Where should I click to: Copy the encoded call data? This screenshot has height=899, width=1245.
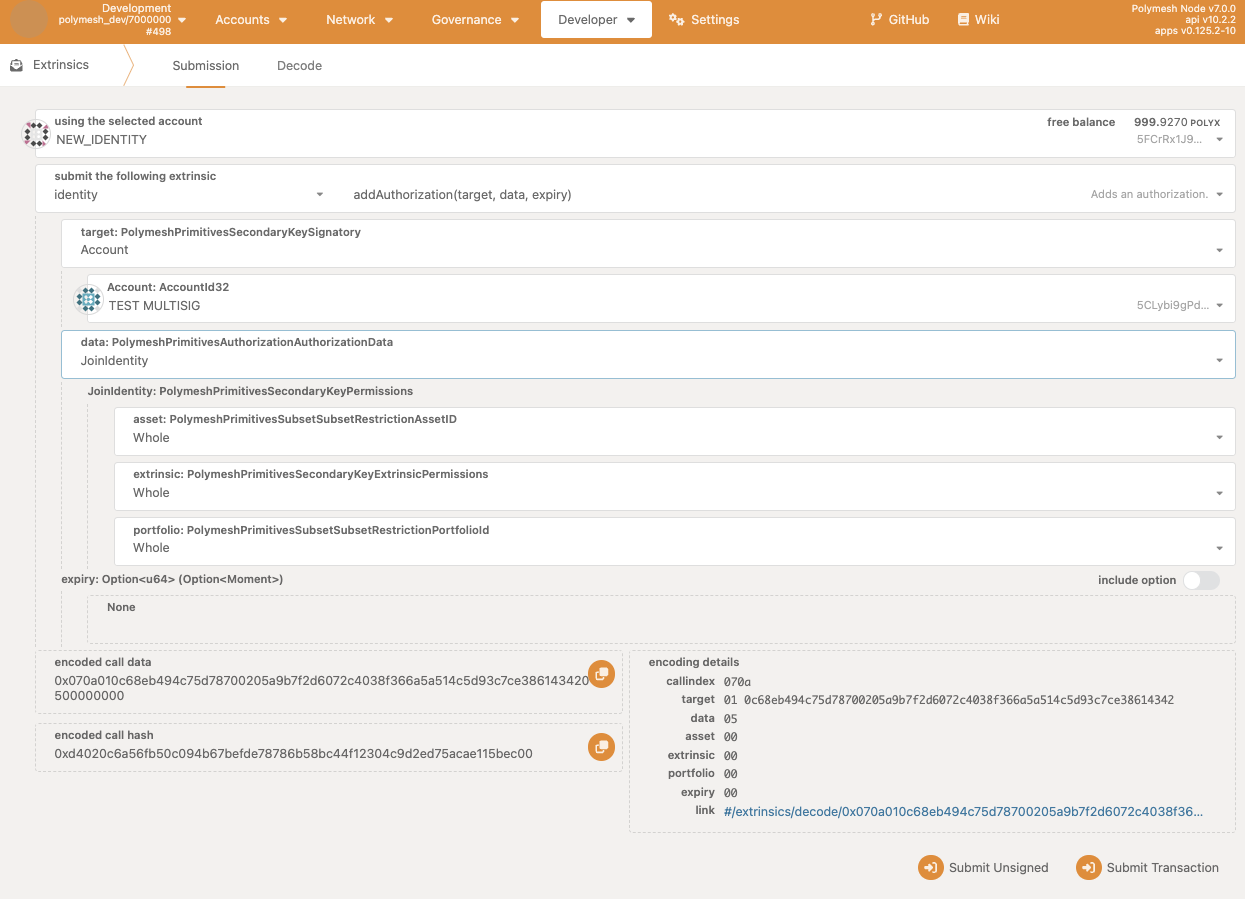[x=601, y=674]
